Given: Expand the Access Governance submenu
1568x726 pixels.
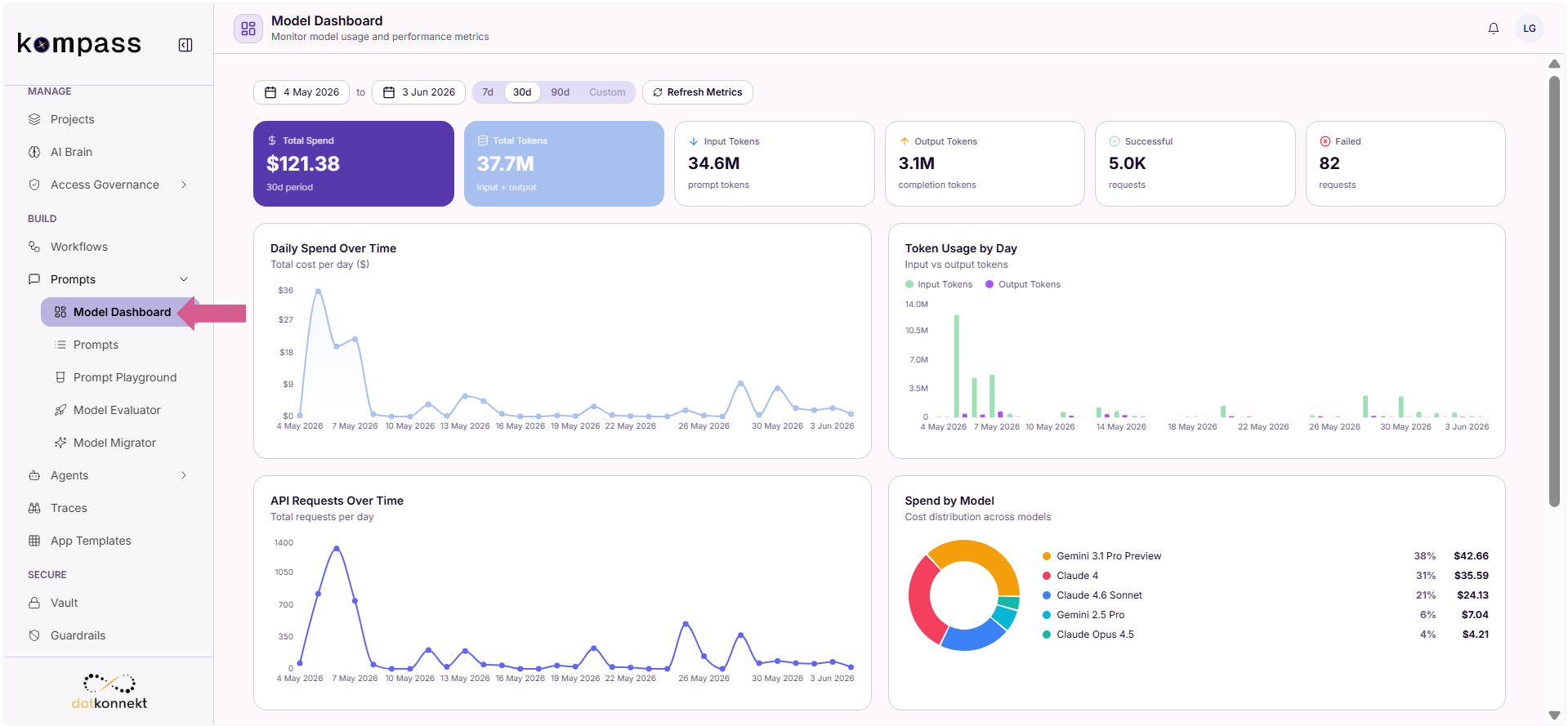Looking at the screenshot, I should [x=184, y=185].
